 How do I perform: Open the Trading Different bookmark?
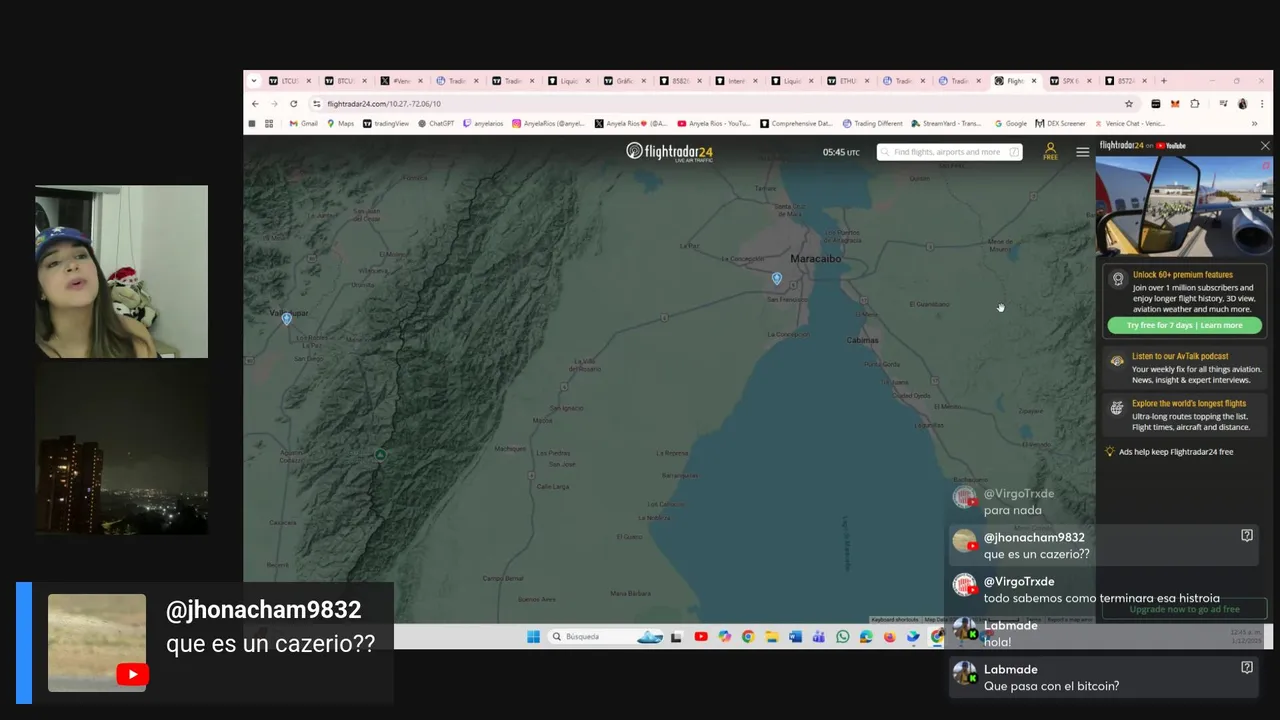tap(873, 124)
